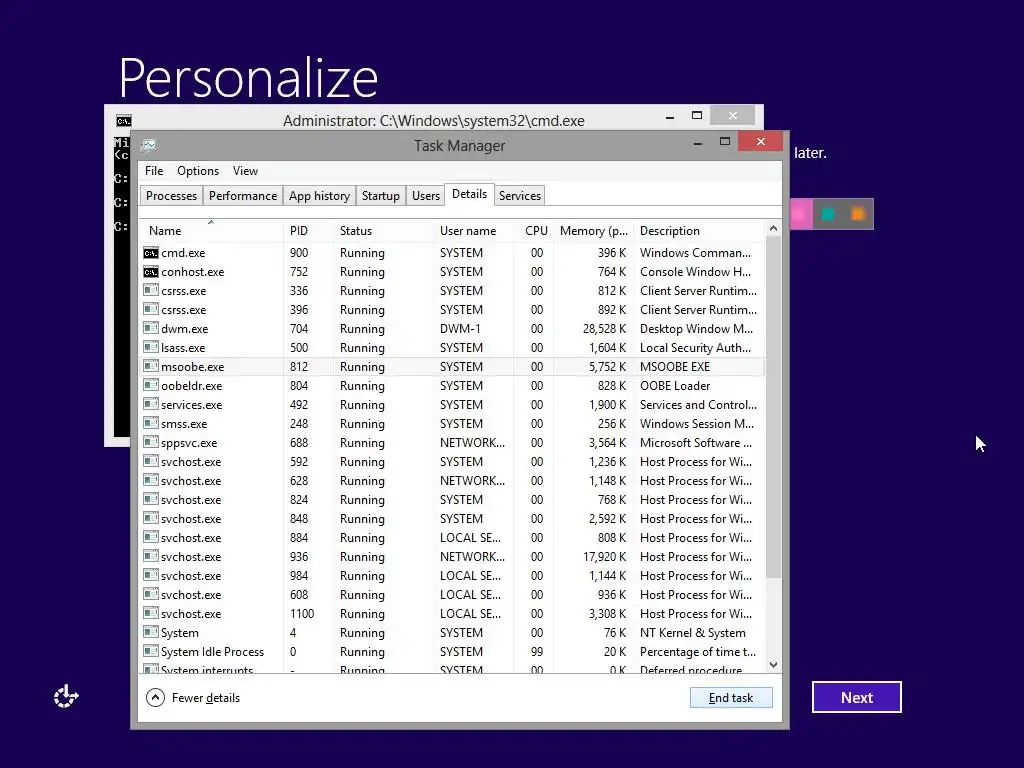This screenshot has height=768, width=1024.
Task: Click the scrollbar down arrow
Action: point(773,665)
